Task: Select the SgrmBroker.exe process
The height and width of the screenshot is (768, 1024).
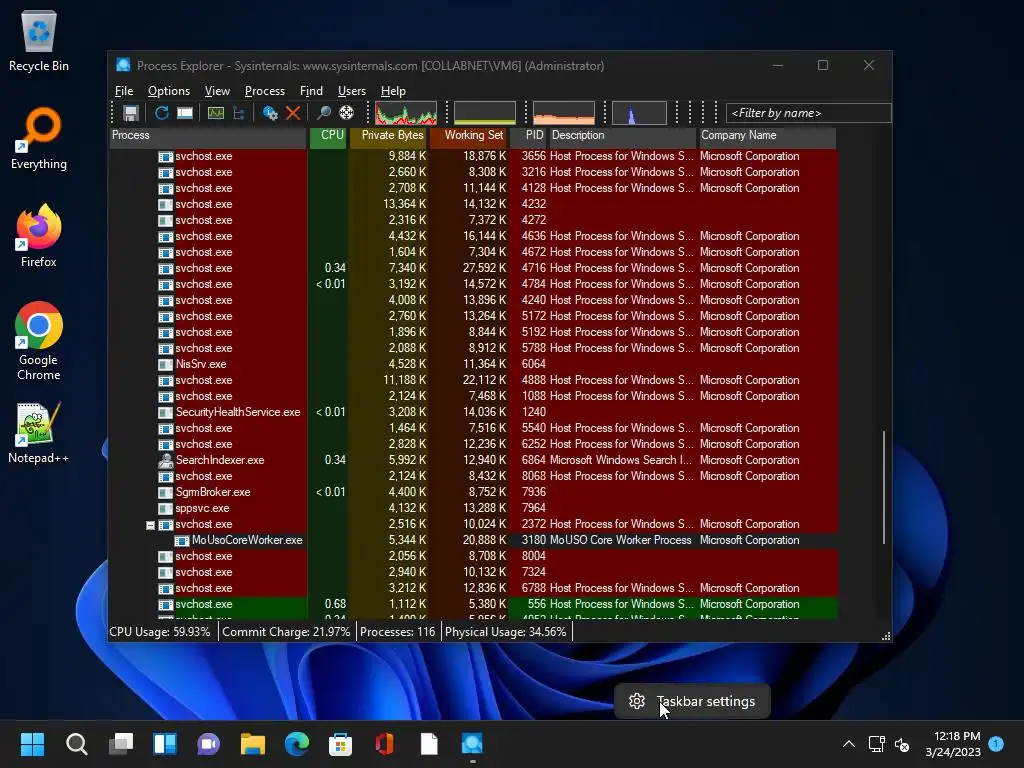Action: (473, 492)
